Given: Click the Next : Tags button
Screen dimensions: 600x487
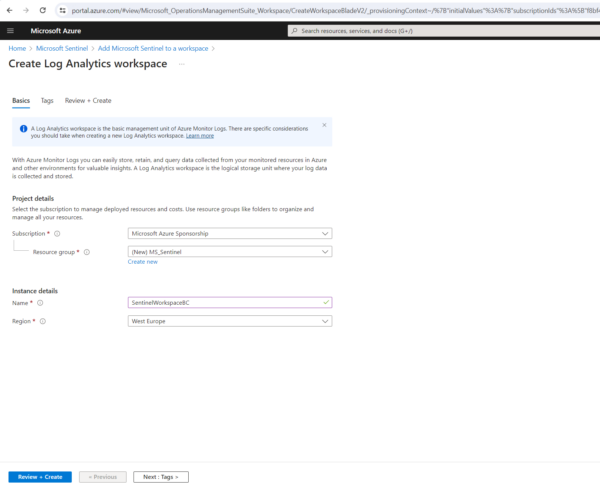Looking at the screenshot, I should coord(161,477).
